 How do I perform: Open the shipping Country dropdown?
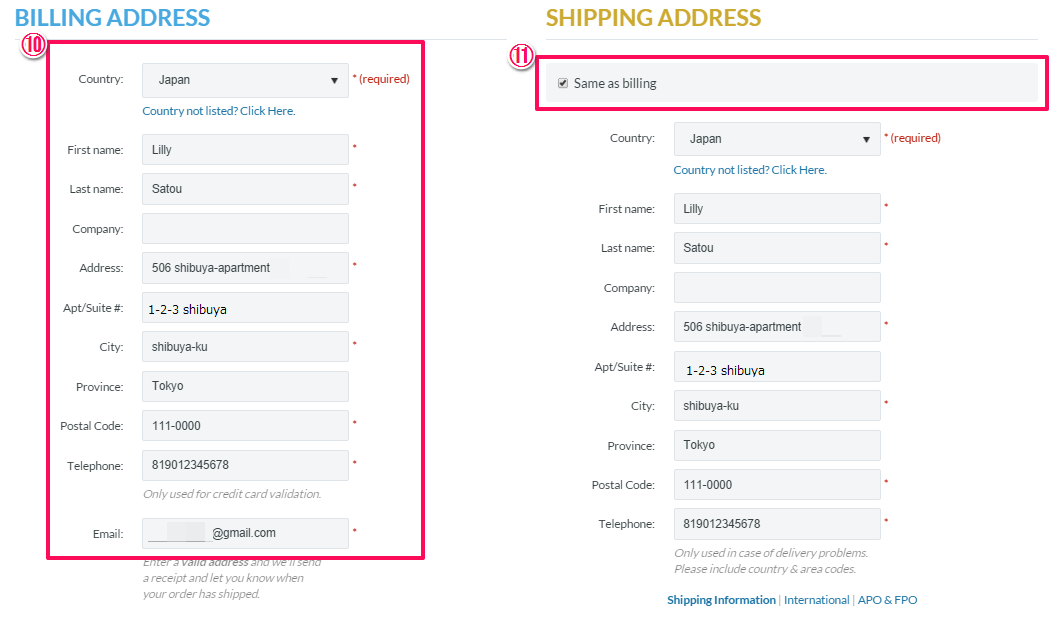776,139
